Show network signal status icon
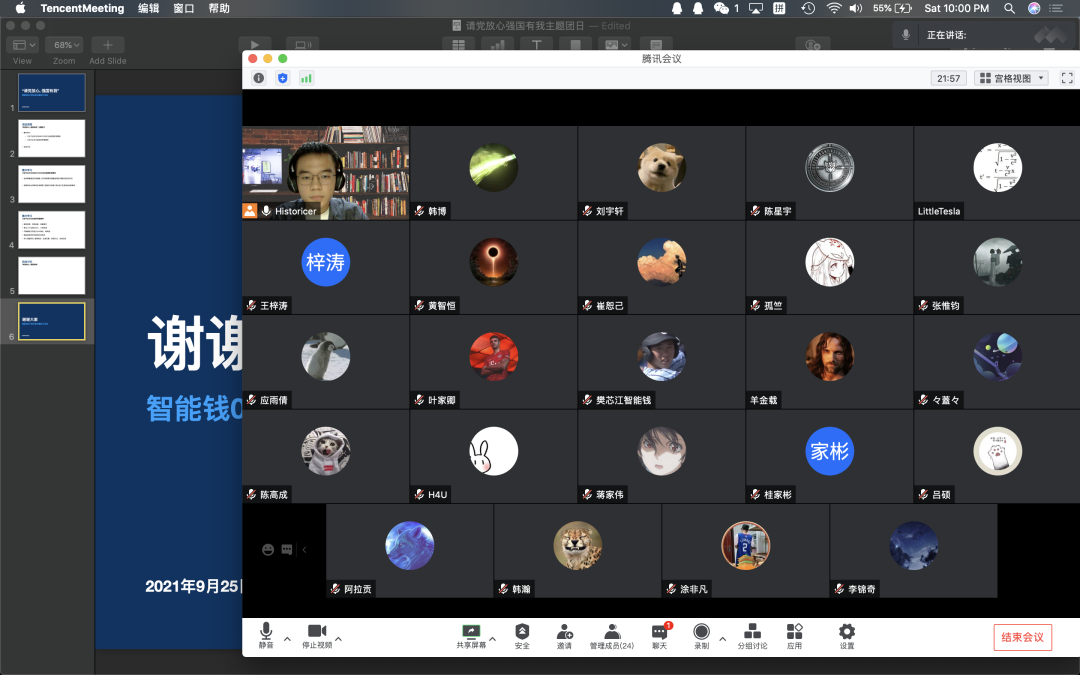The width and height of the screenshot is (1080, 675). click(306, 78)
